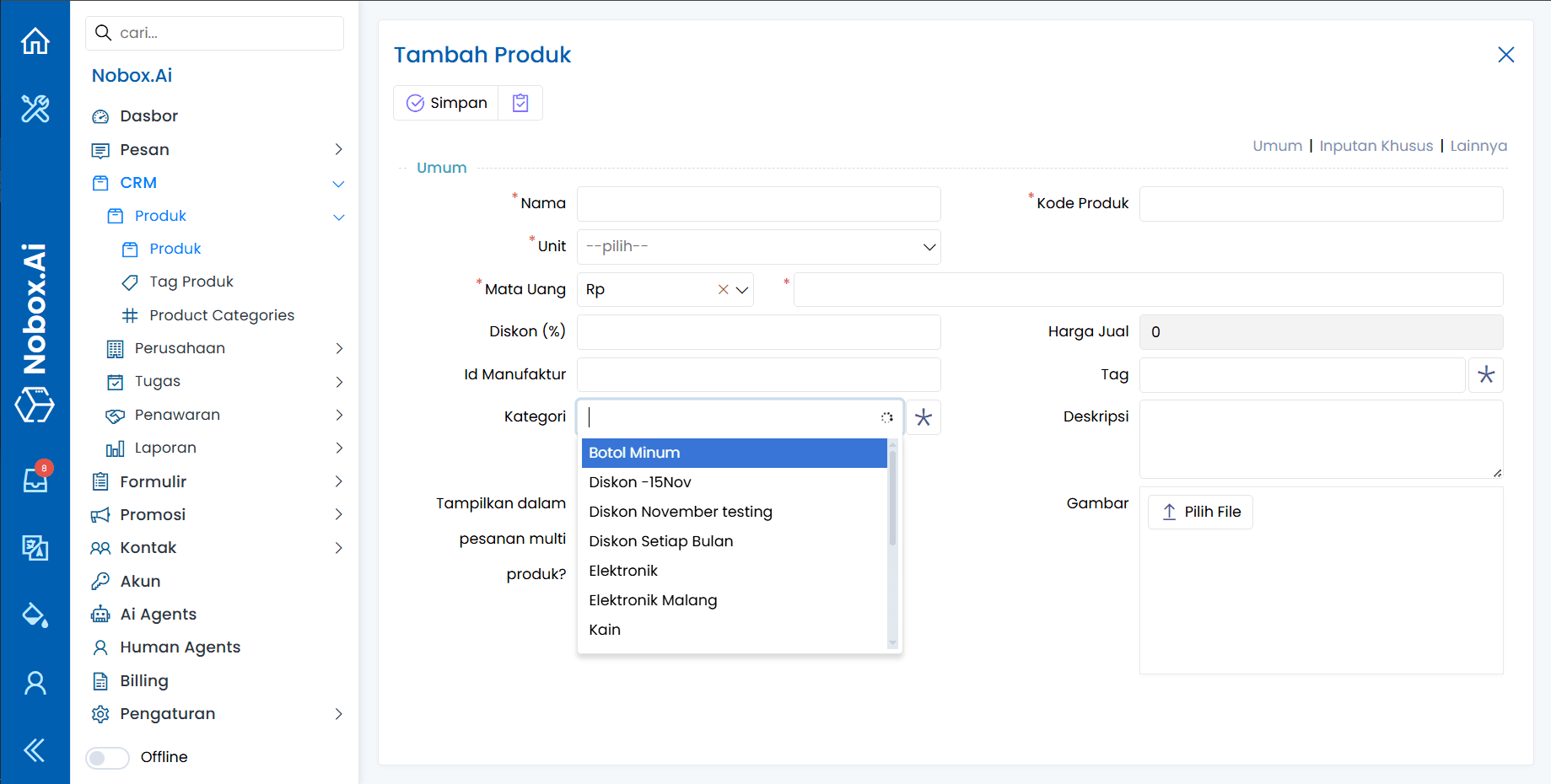Open the tools wrench icon in left rail
This screenshot has width=1551, height=784.
(35, 109)
